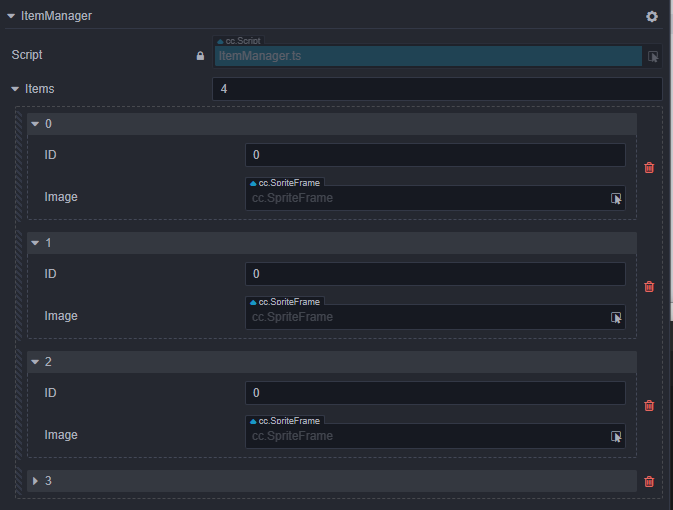Pick a SpriteFrame asset for item 0
This screenshot has width=673, height=510.
pyautogui.click(x=616, y=198)
